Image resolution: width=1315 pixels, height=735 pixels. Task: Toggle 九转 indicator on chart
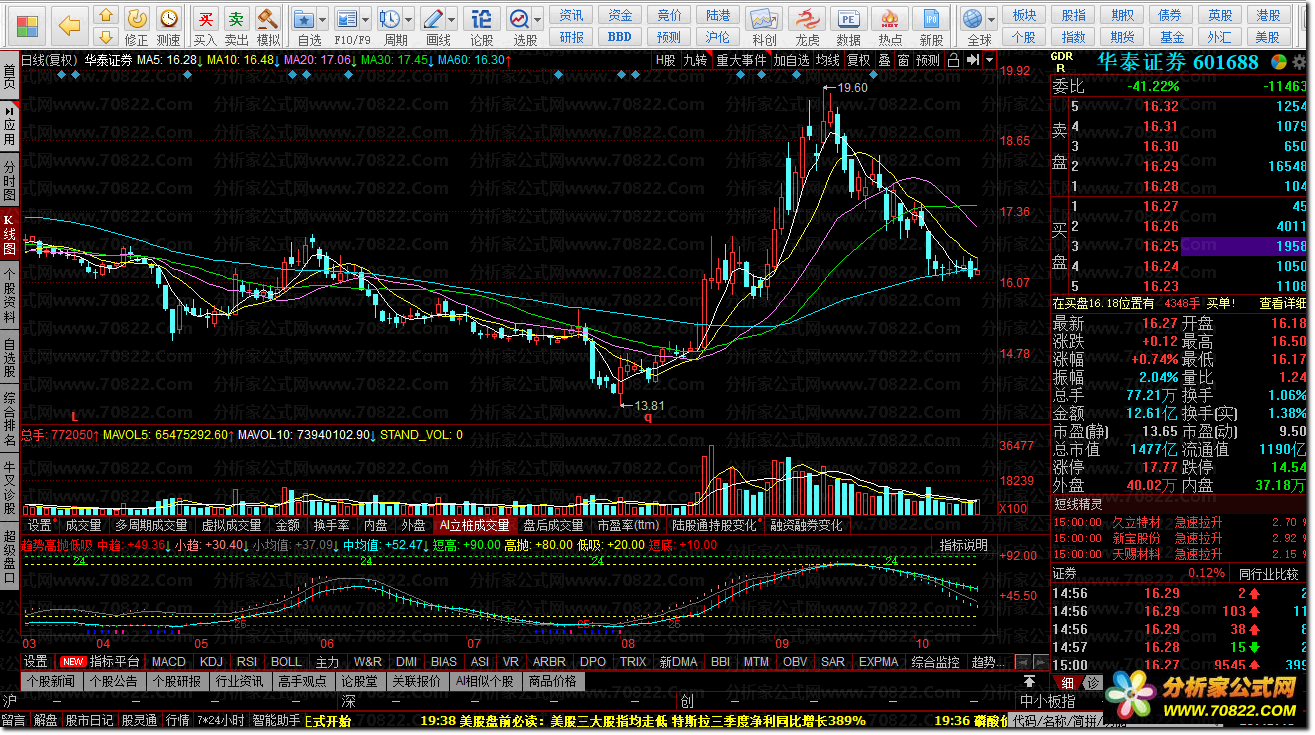(696, 60)
